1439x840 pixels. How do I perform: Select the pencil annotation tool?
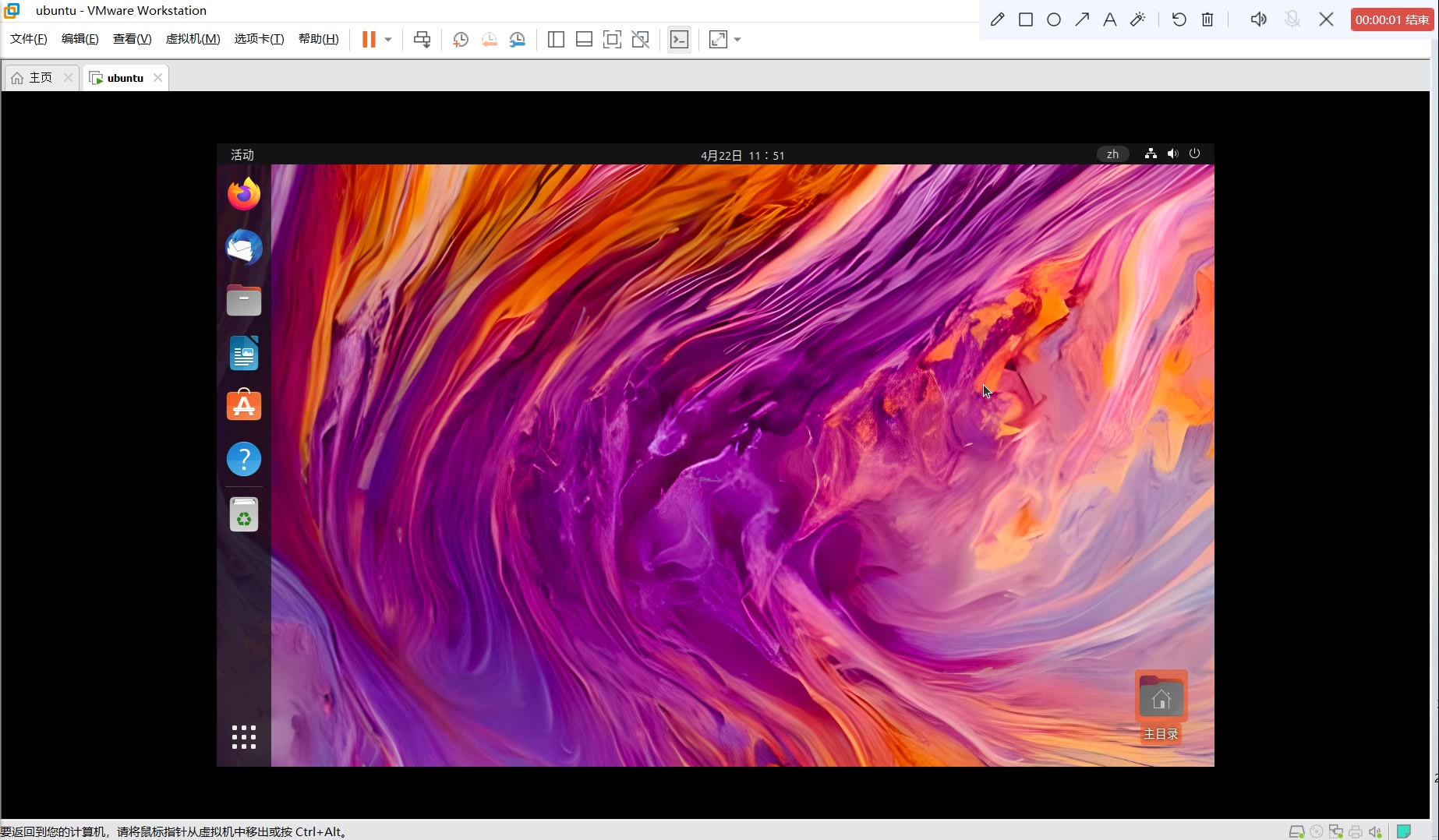pos(997,19)
